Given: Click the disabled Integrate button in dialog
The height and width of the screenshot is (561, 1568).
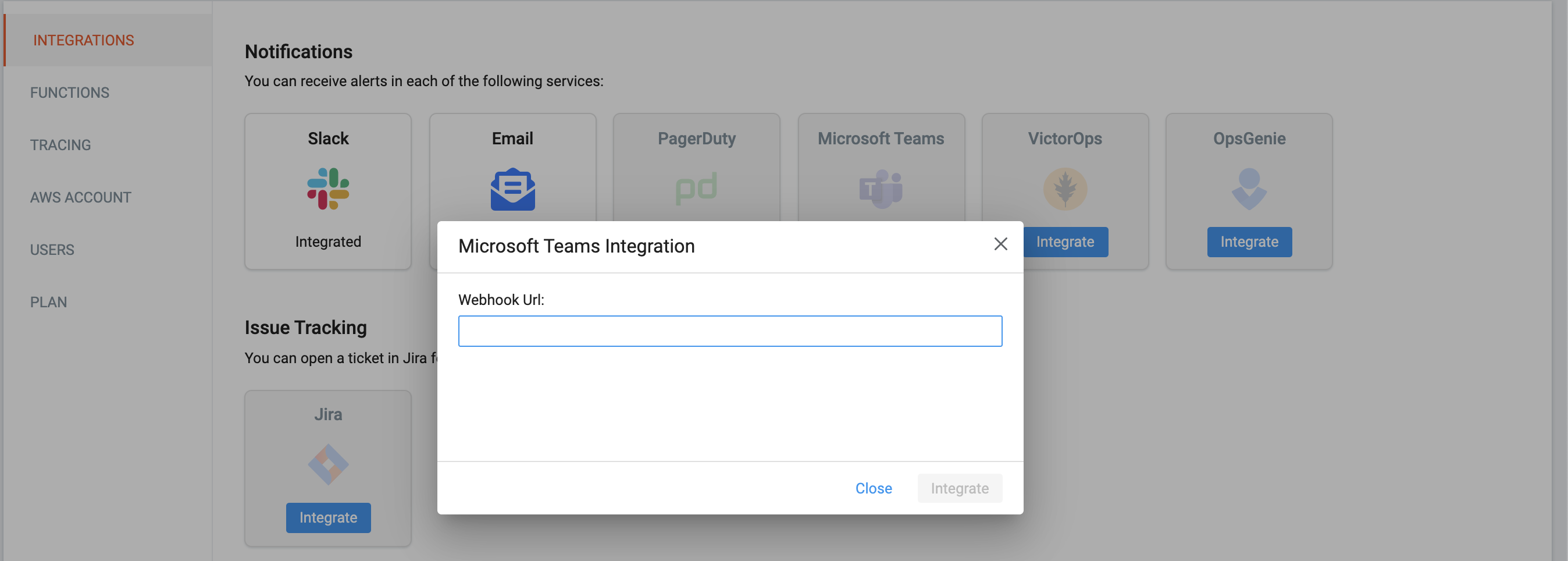Looking at the screenshot, I should coord(959,488).
